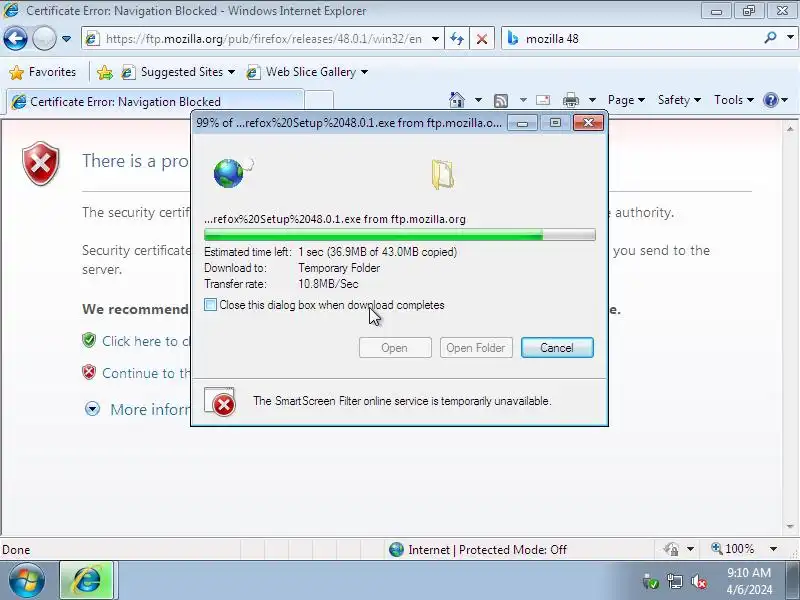Go back with the Back arrow button

15,38
